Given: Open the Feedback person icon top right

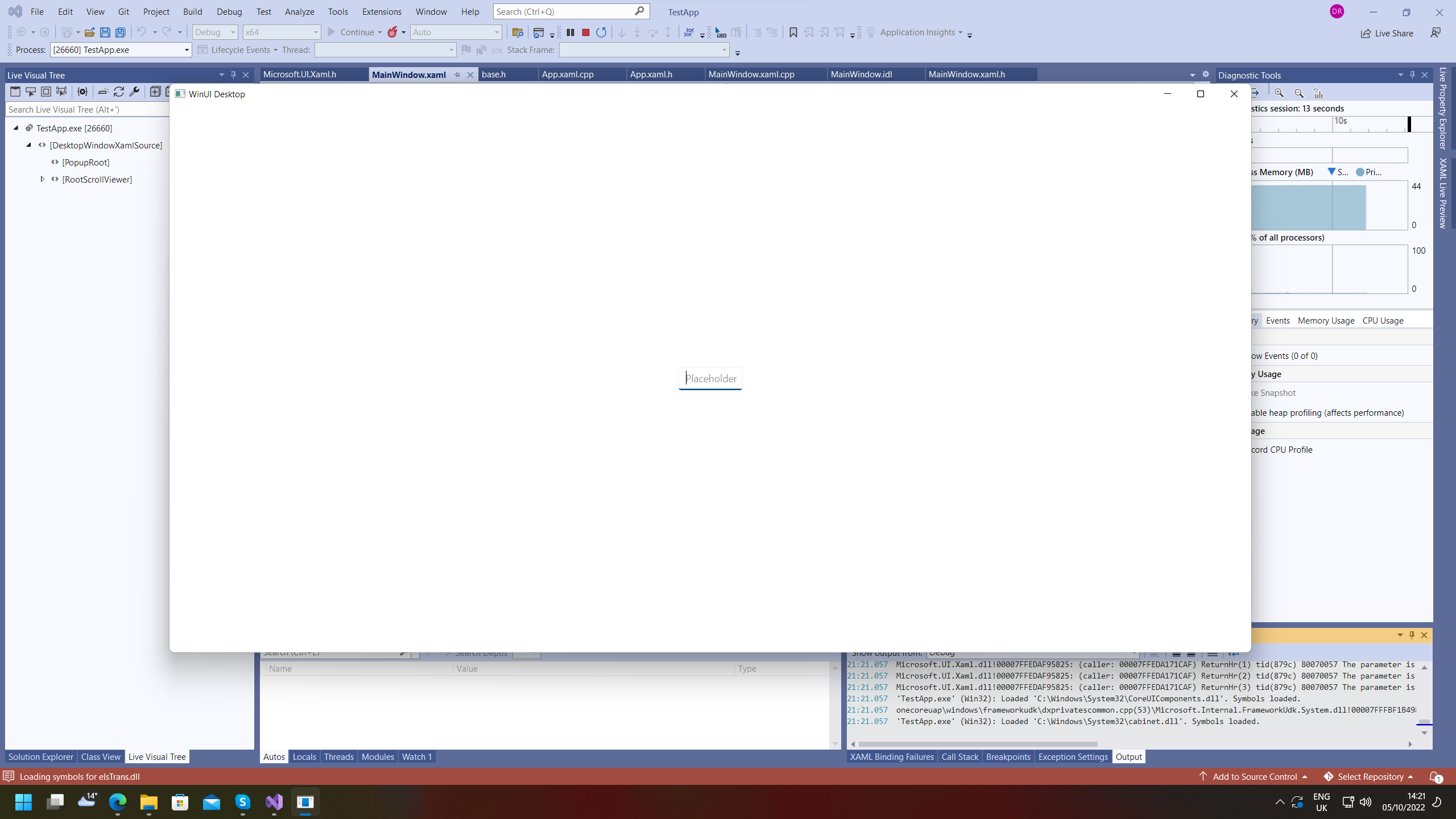Looking at the screenshot, I should pos(1436,33).
